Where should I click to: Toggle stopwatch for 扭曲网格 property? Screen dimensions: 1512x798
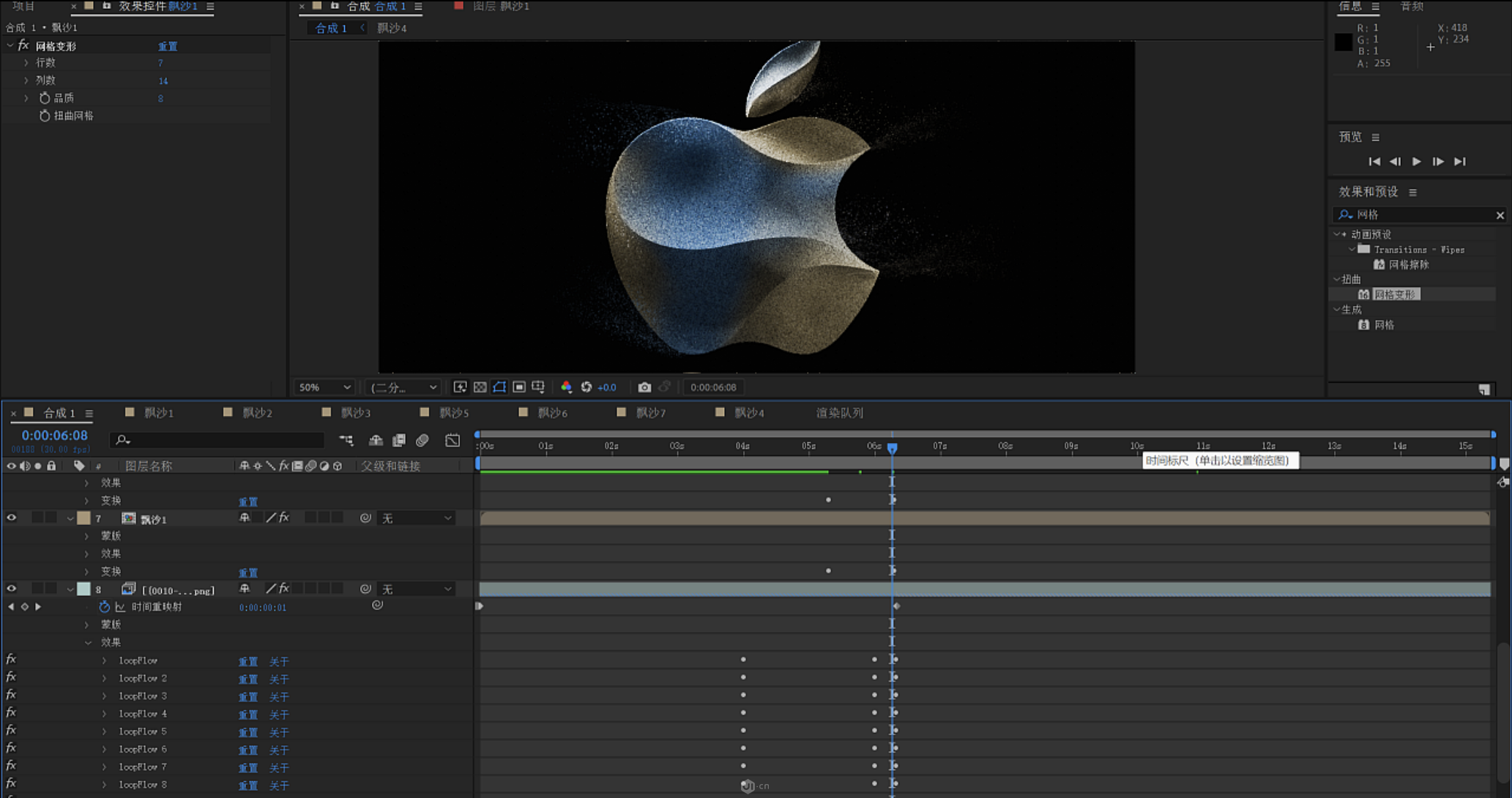click(45, 116)
